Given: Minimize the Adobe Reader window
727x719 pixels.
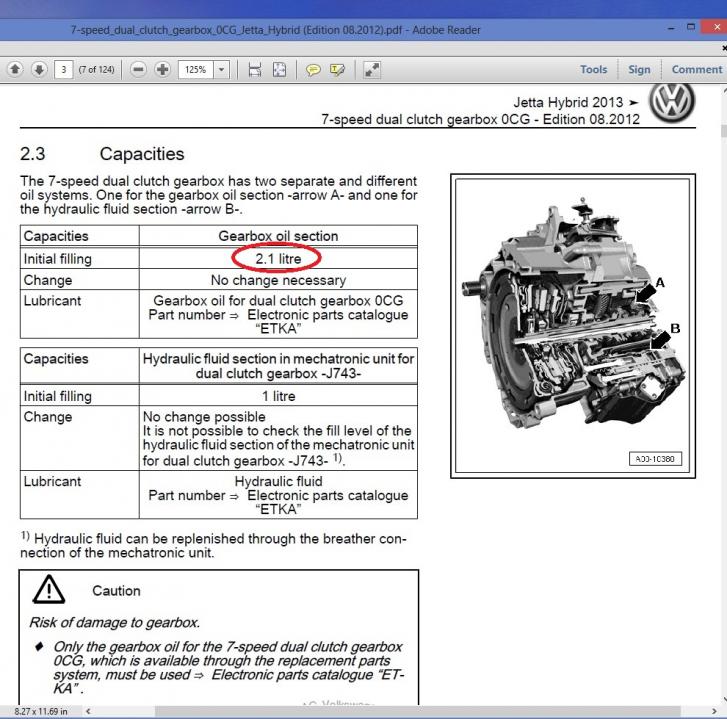Looking at the screenshot, I should (671, 29).
